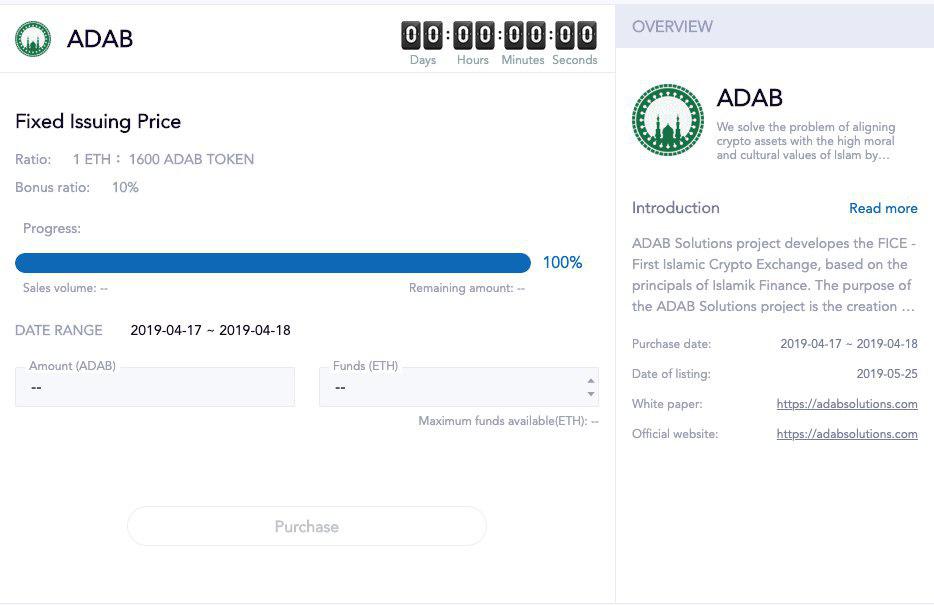This screenshot has height=605, width=934.
Task: Click the 'We solve the problem' description text
Action: pos(805,141)
